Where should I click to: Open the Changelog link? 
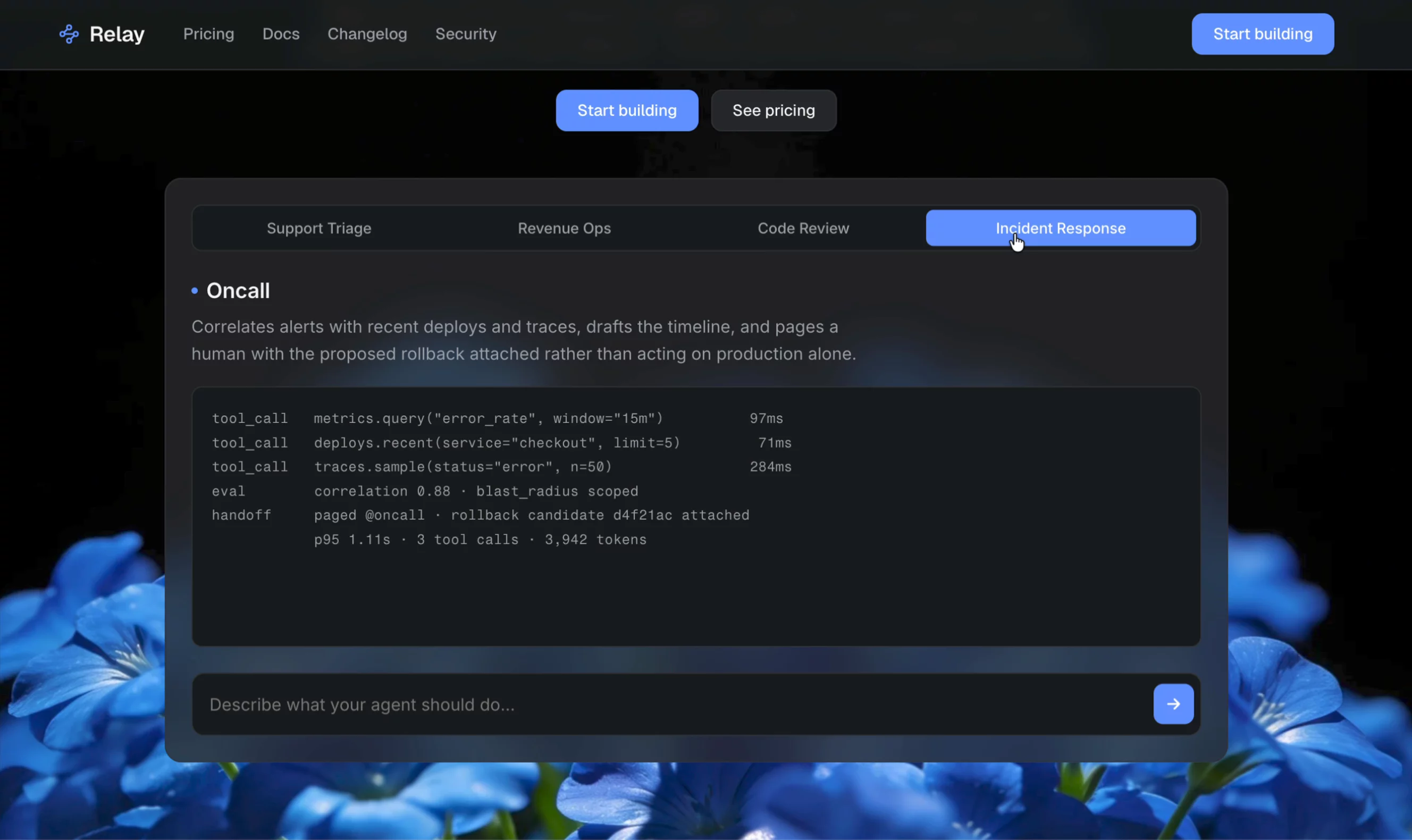[x=367, y=34]
